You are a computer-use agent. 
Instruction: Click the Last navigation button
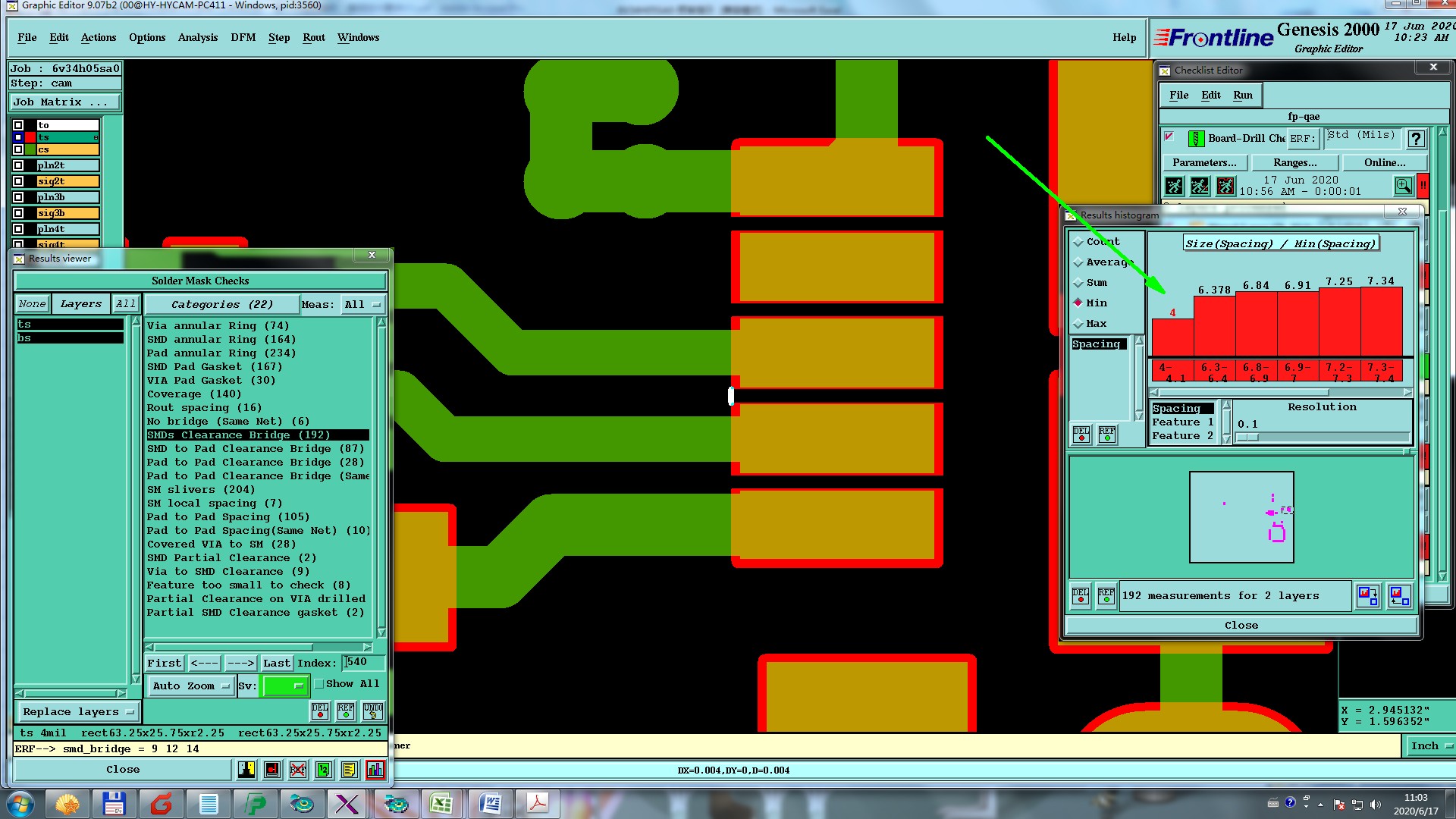click(x=276, y=663)
